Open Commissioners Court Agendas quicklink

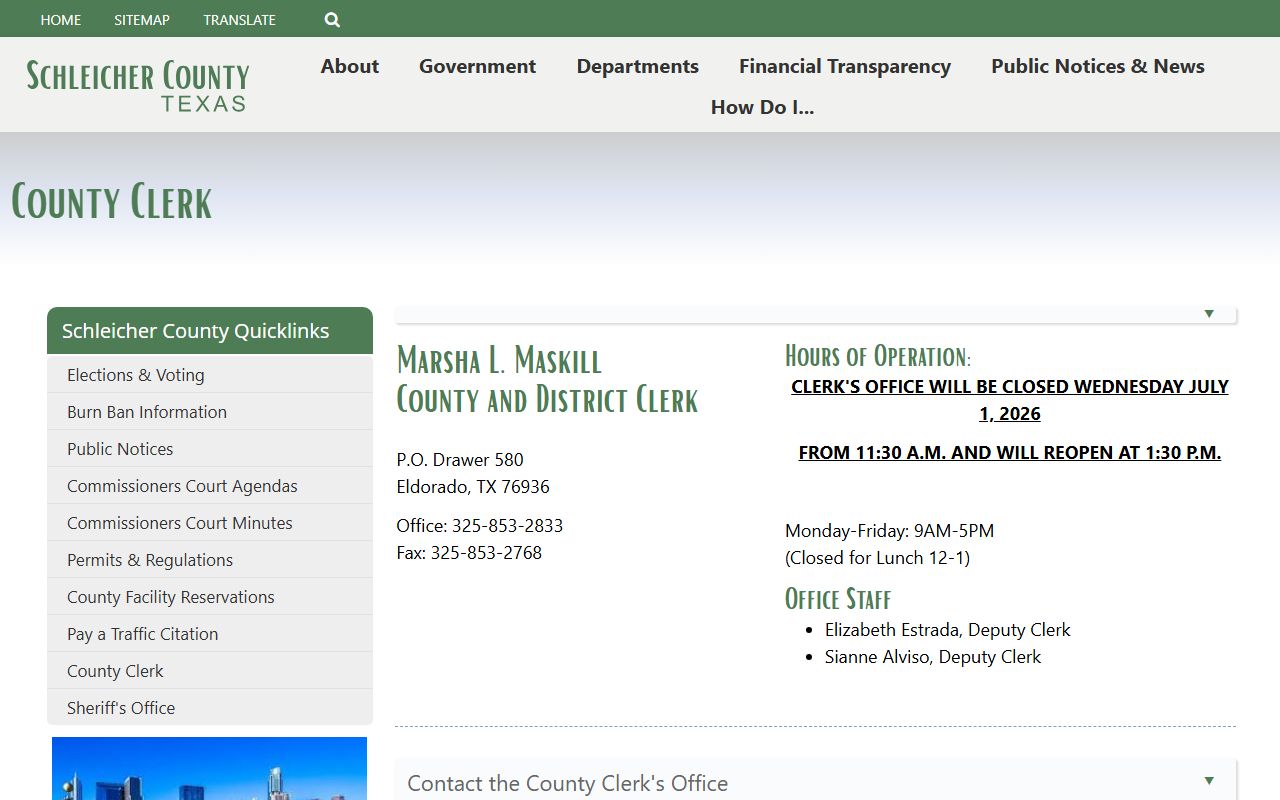(x=210, y=486)
